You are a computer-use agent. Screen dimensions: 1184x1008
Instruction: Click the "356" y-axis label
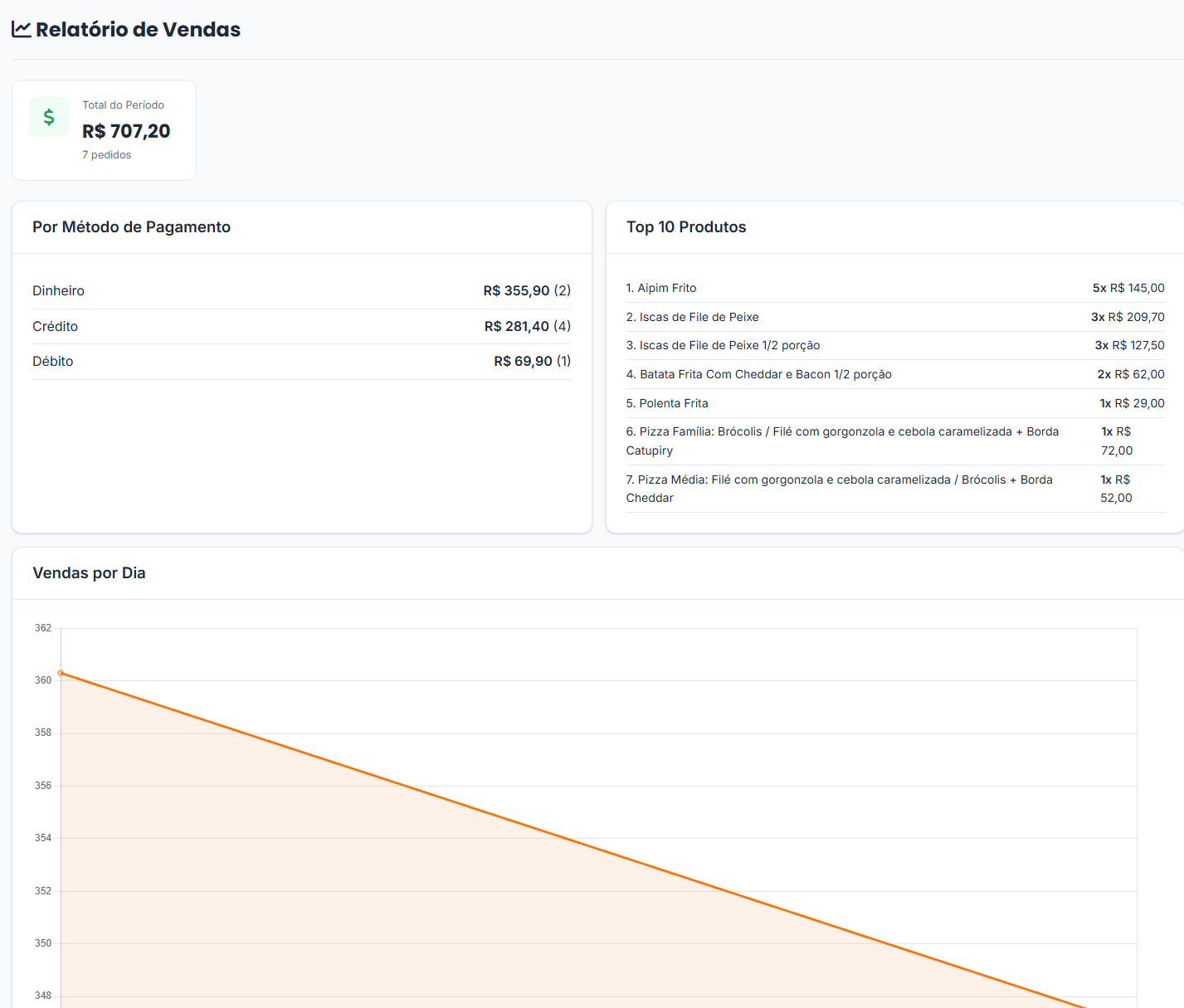[43, 786]
